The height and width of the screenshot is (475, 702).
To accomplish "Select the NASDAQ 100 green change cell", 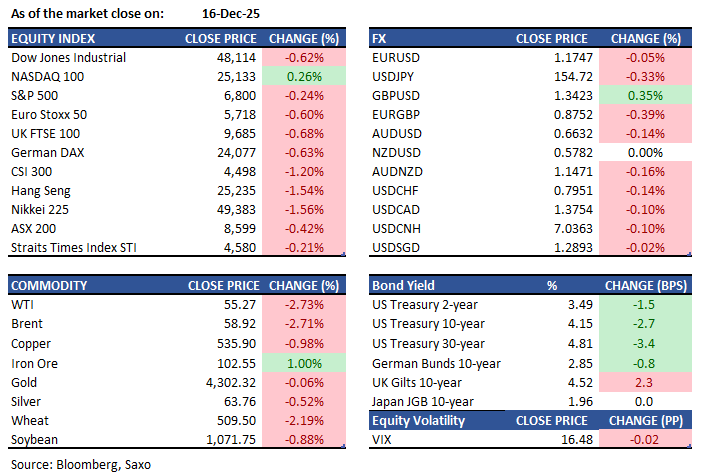I will [300, 76].
